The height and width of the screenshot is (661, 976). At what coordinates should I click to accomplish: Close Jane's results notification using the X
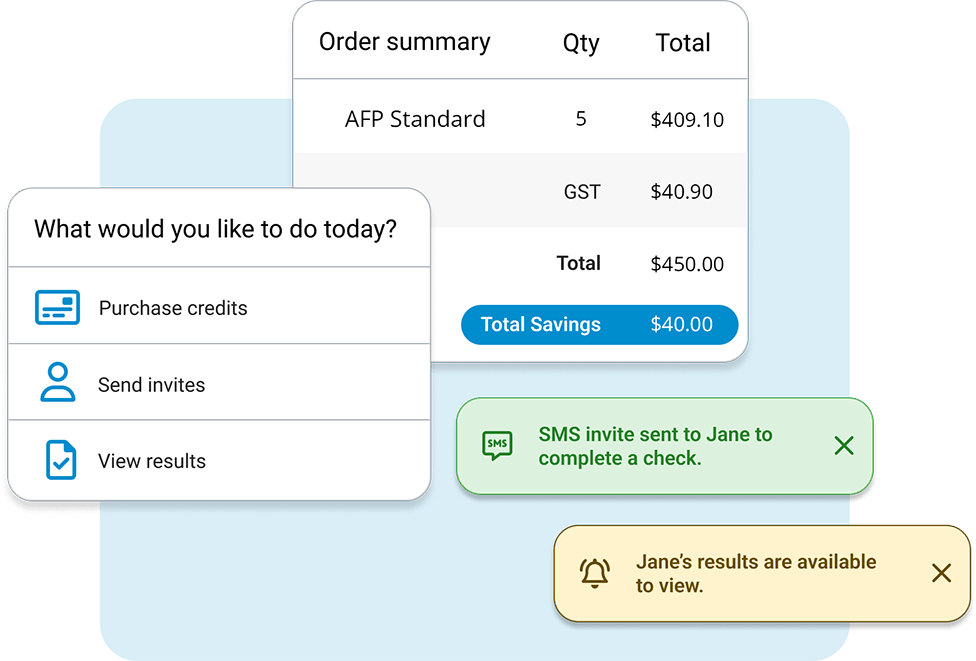[941, 572]
